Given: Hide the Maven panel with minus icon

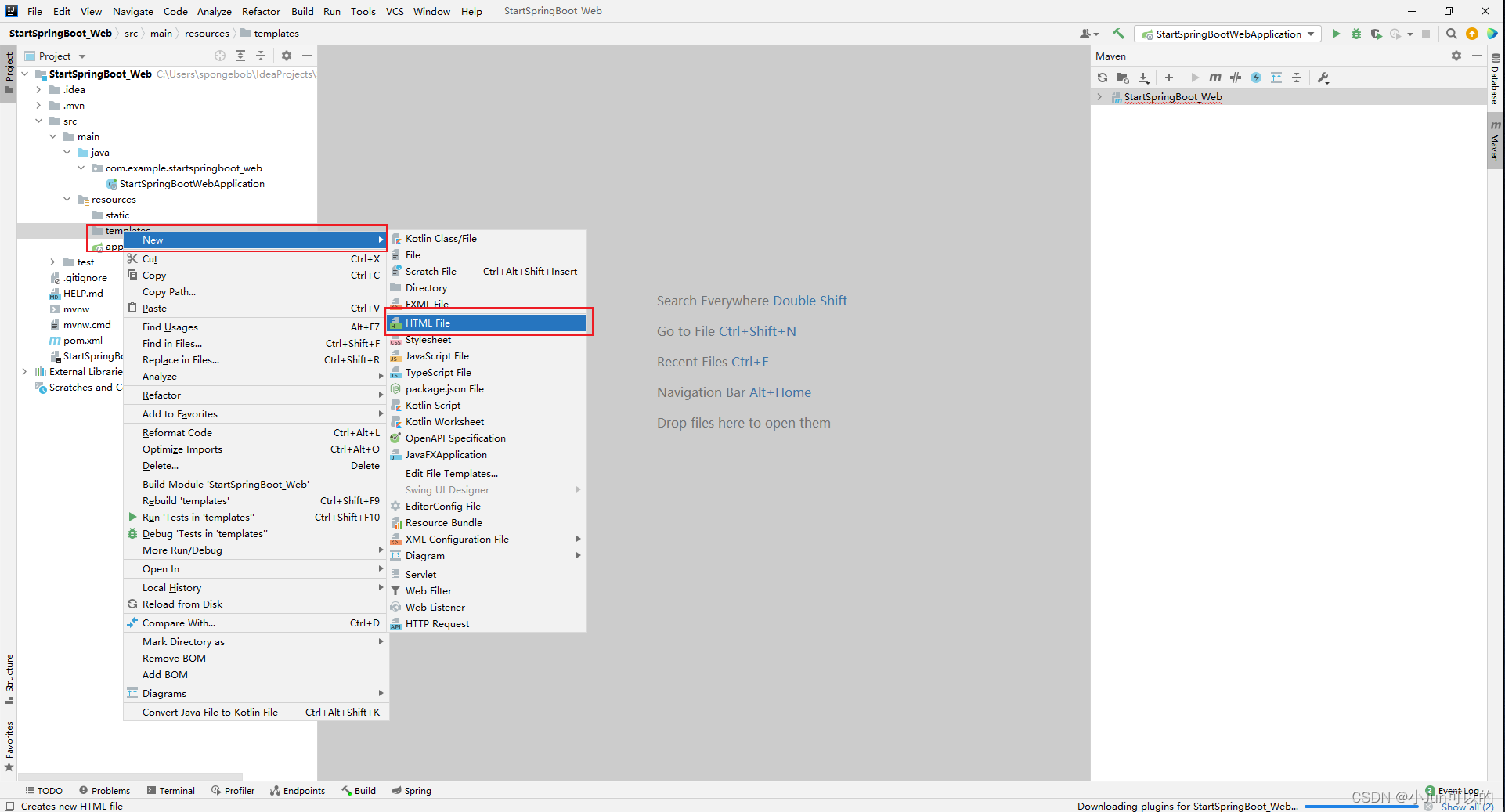Looking at the screenshot, I should 1477,56.
